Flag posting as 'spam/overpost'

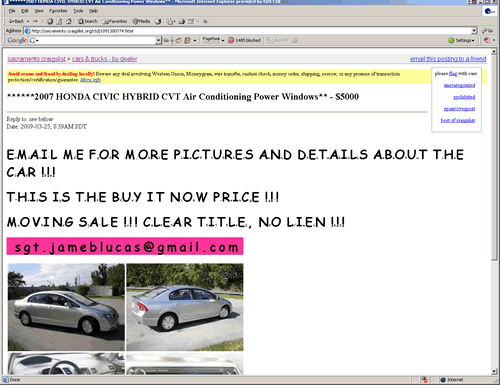coord(459,109)
